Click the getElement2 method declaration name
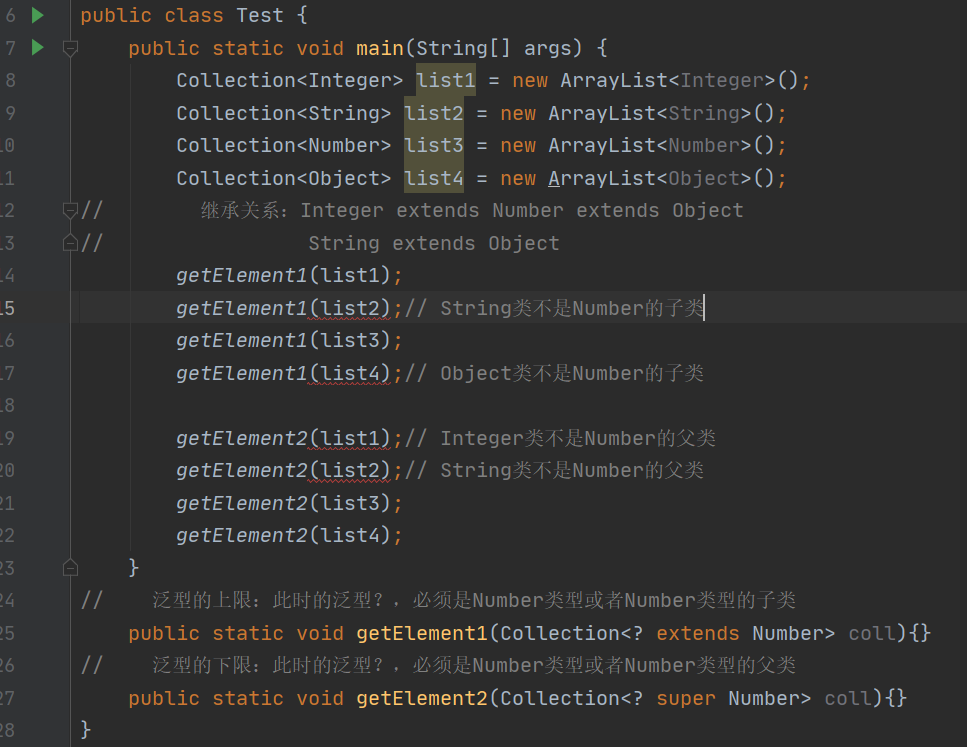967x747 pixels. [x=422, y=698]
